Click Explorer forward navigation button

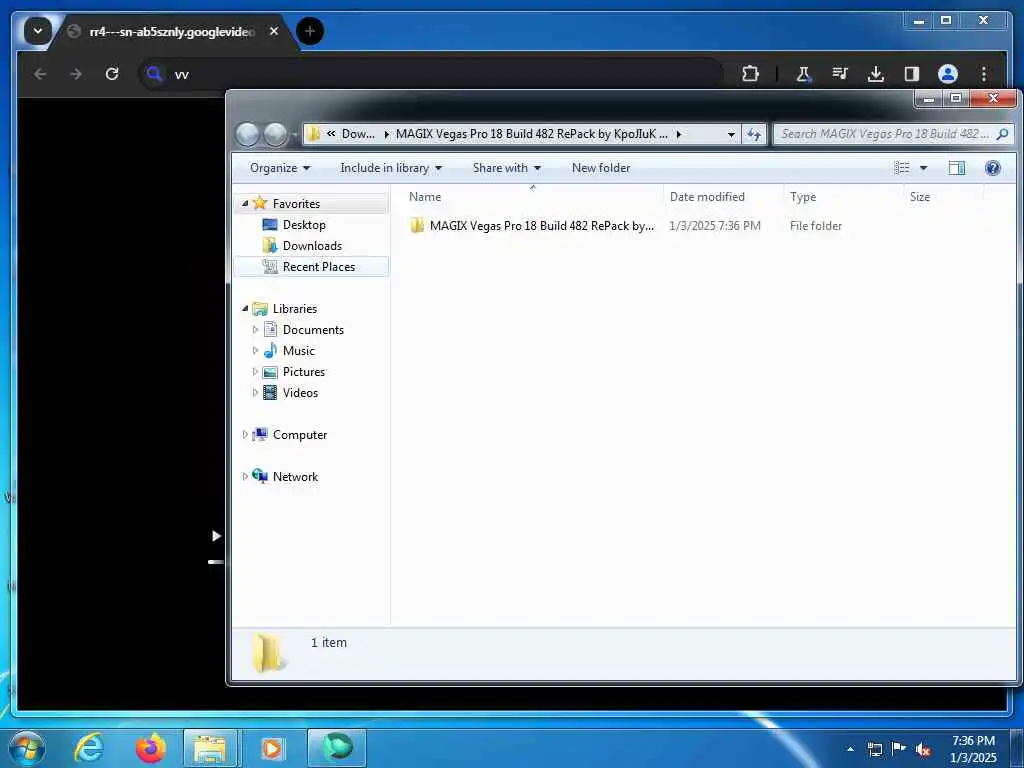275,134
